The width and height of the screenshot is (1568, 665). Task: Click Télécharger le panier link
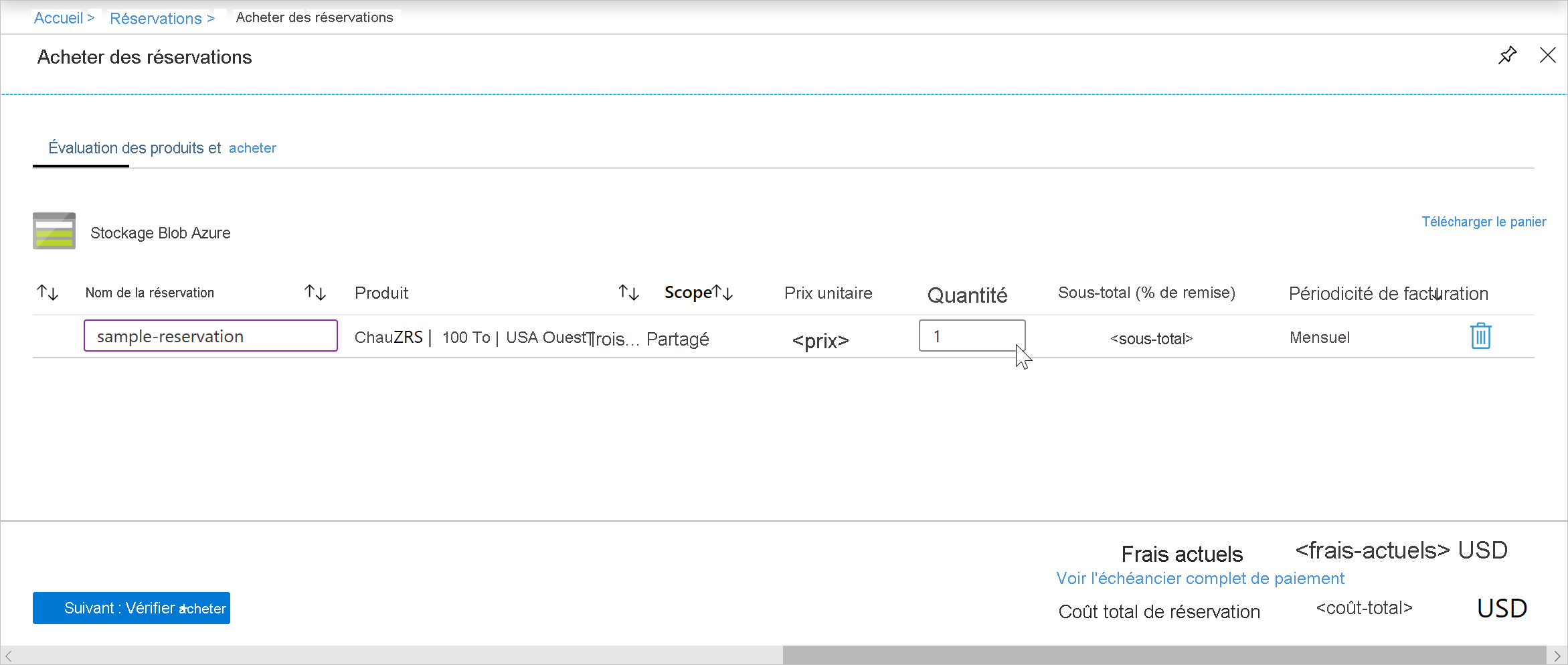tap(1484, 222)
